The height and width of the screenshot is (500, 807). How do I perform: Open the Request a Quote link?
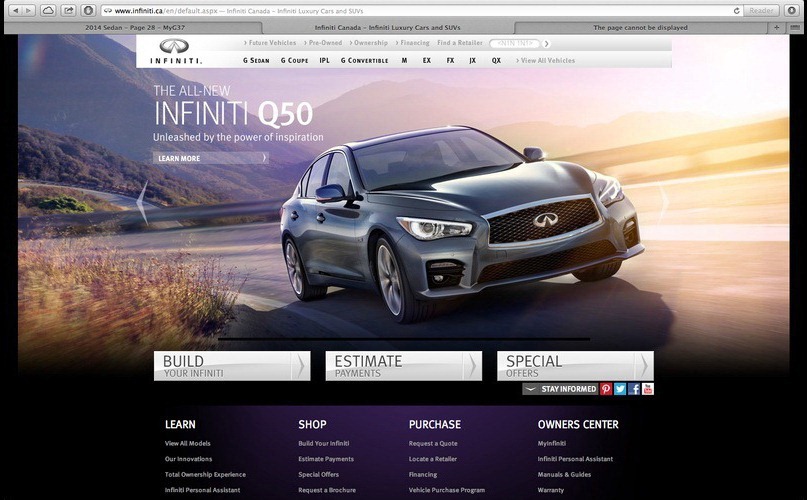433,443
